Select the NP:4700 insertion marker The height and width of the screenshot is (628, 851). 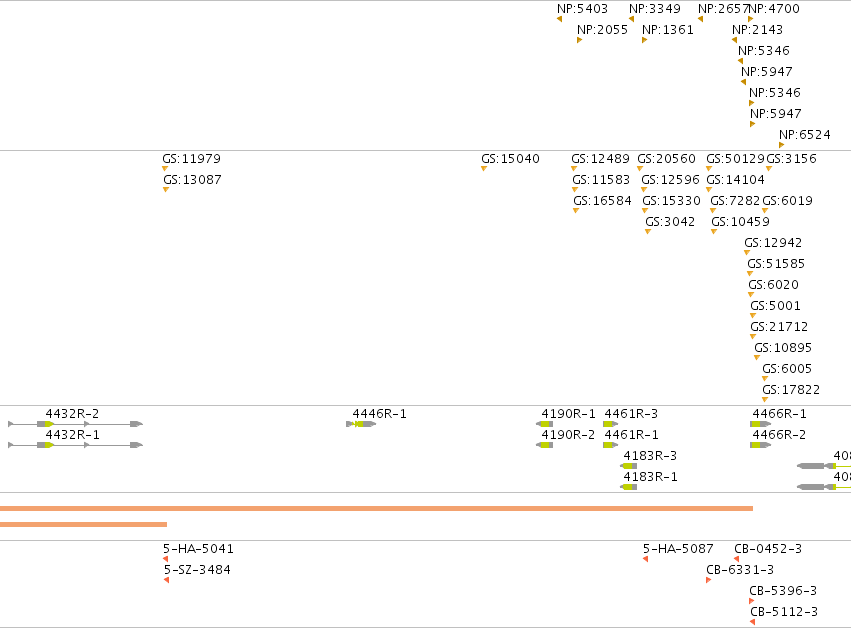coord(751,19)
